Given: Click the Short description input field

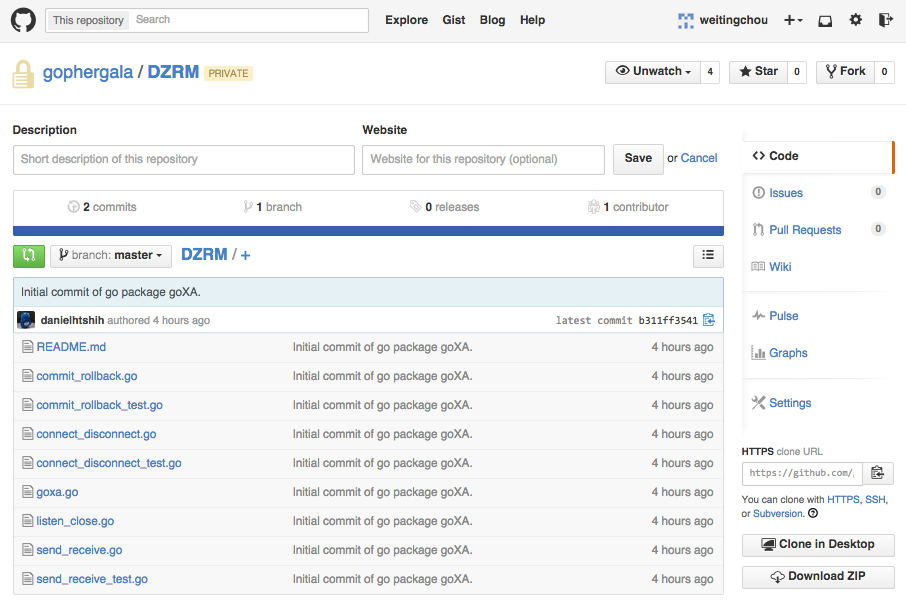Looking at the screenshot, I should point(184,159).
